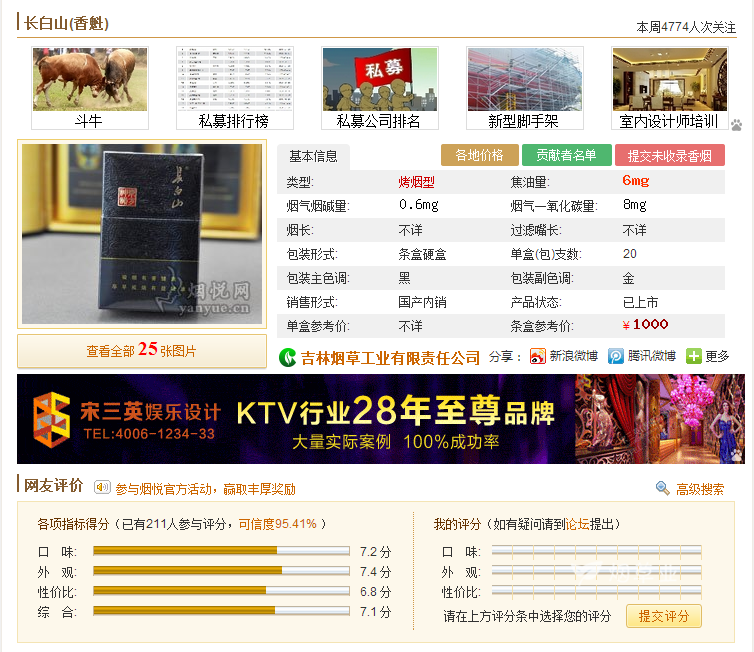Screen dimensions: 754x652
Task: Click the 国产内销 sales form value
Action: click(x=422, y=302)
